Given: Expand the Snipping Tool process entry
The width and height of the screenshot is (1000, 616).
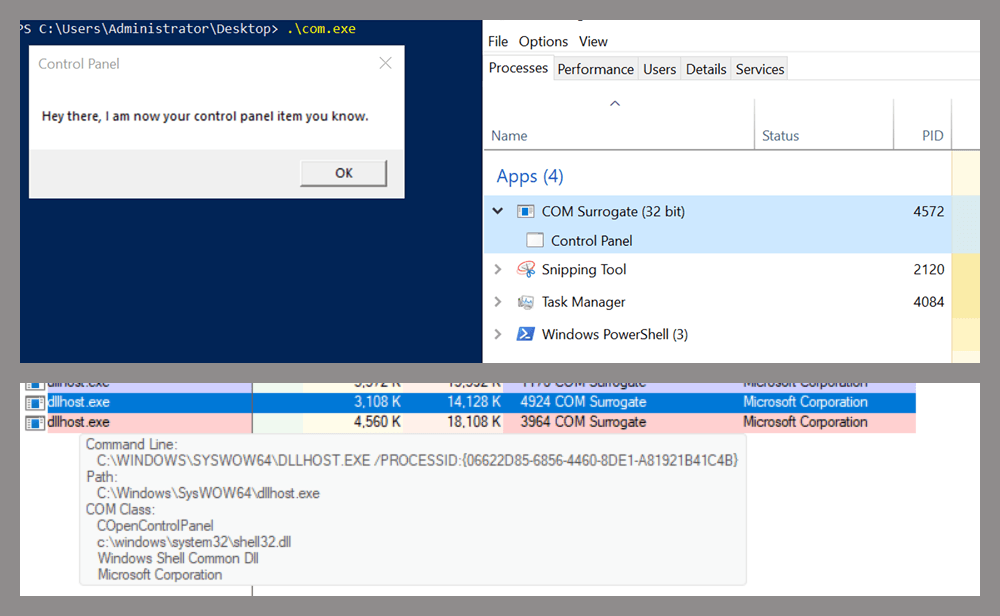Looking at the screenshot, I should tap(498, 270).
